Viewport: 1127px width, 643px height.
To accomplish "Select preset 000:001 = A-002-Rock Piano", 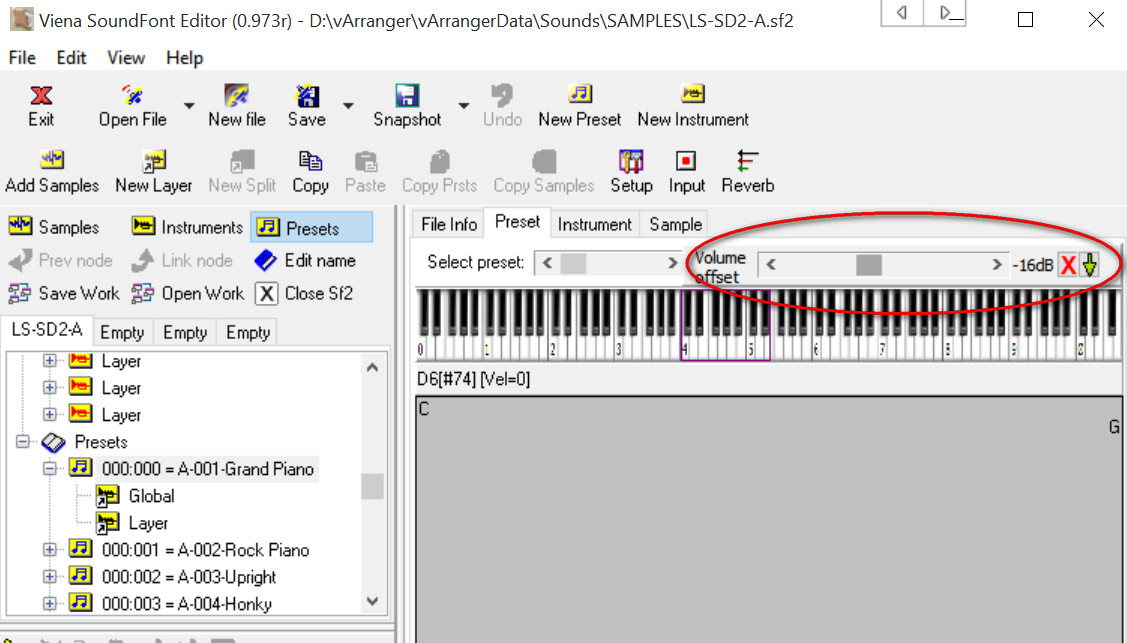I will pos(205,550).
